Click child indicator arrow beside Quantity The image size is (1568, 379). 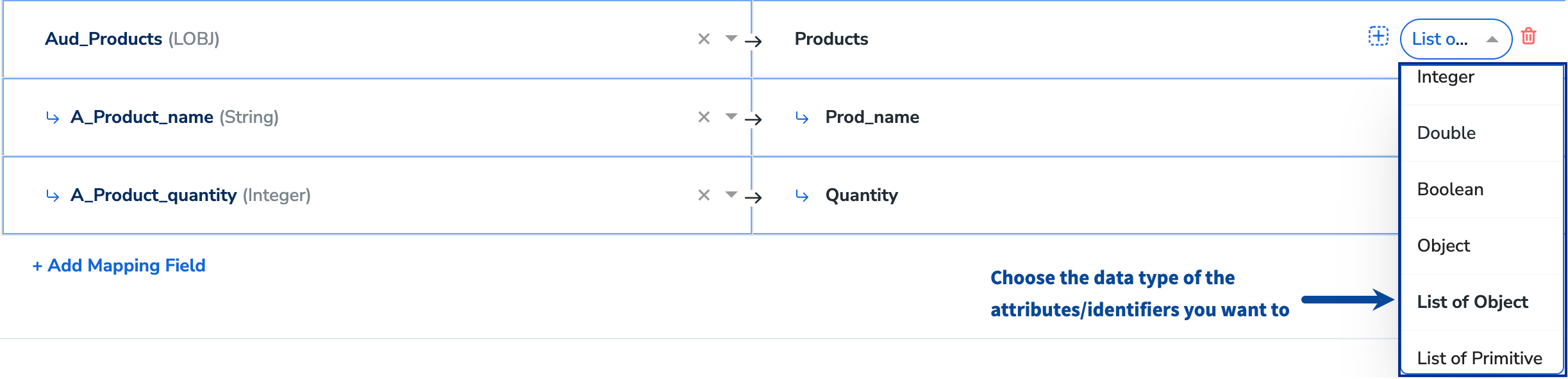pos(802,196)
